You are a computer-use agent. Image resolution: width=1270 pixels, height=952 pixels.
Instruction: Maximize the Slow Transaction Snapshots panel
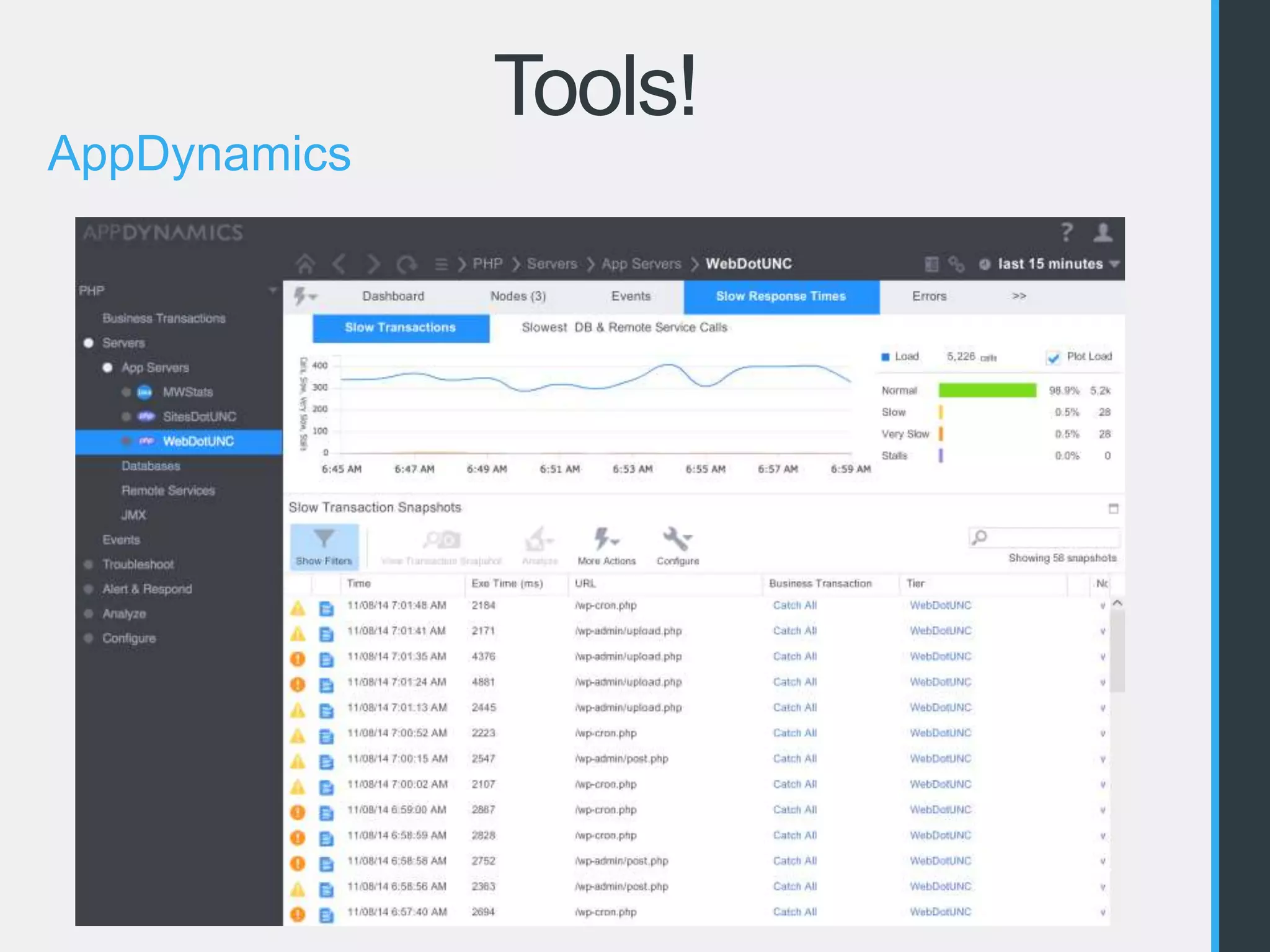click(x=1113, y=509)
